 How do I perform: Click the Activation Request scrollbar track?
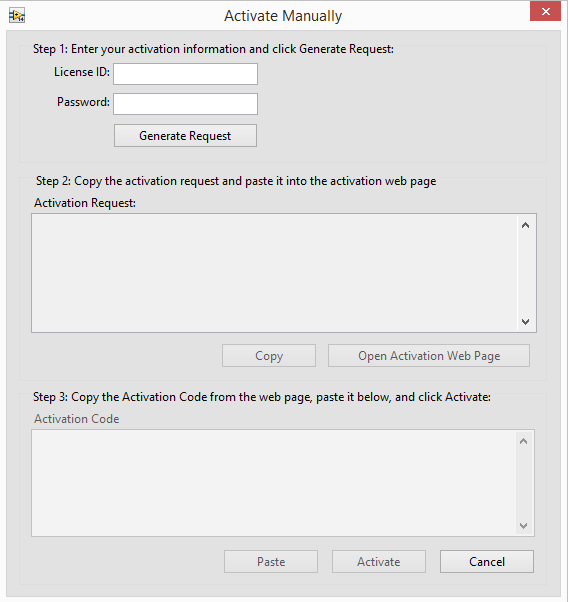point(526,273)
